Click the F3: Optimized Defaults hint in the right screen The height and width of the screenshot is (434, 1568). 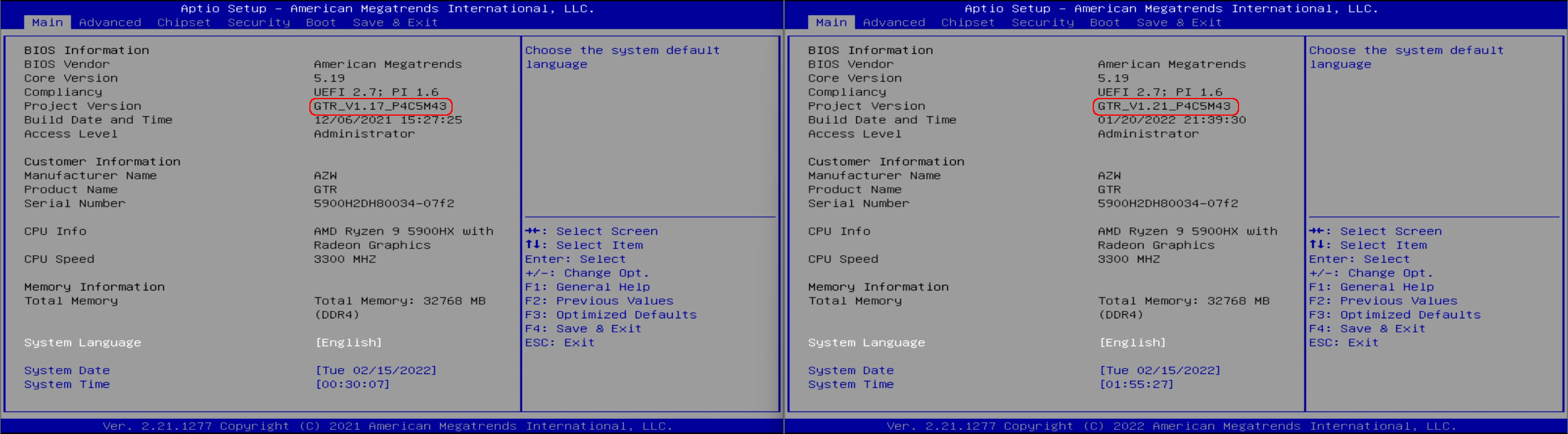[1395, 315]
